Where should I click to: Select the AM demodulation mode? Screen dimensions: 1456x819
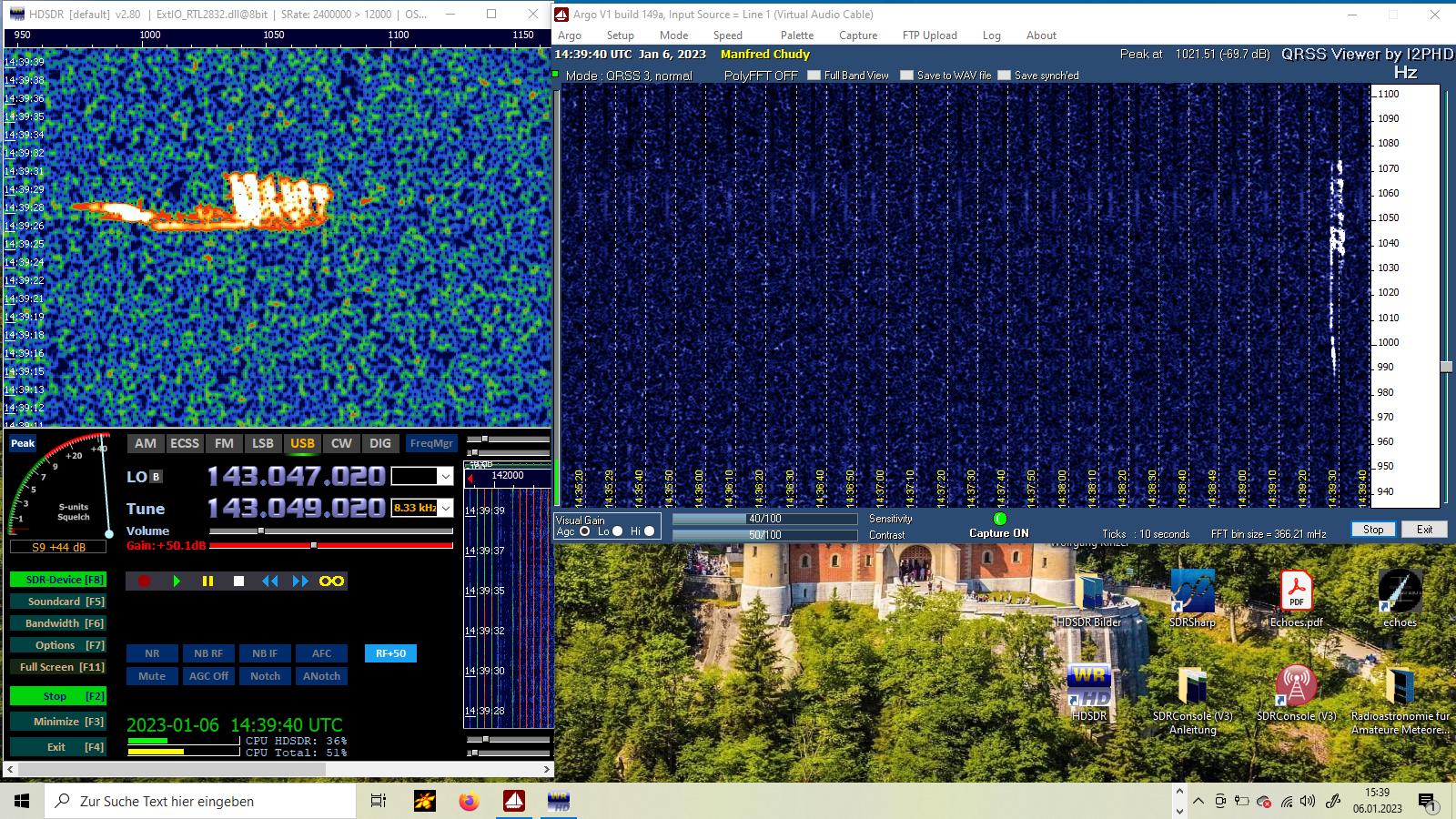point(146,443)
